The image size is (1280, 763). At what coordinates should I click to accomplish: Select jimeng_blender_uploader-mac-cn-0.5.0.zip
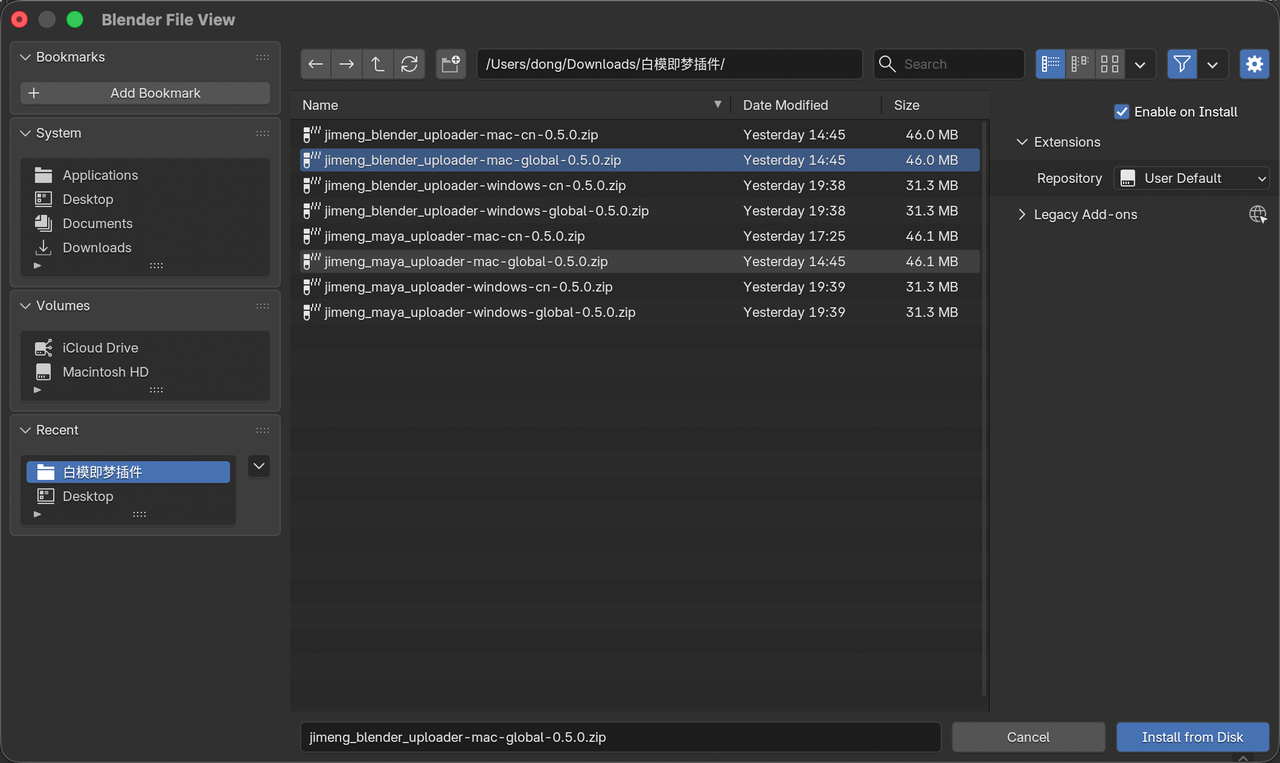(640, 134)
